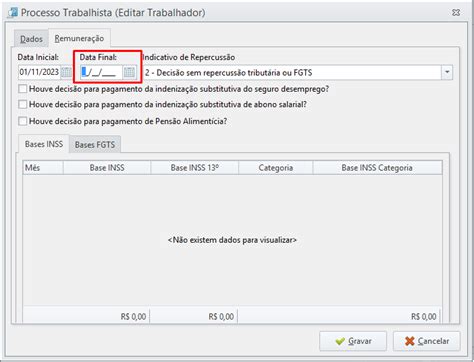This screenshot has width=474, height=362.
Task: Close the Processo Trabalhista window
Action: click(x=456, y=13)
